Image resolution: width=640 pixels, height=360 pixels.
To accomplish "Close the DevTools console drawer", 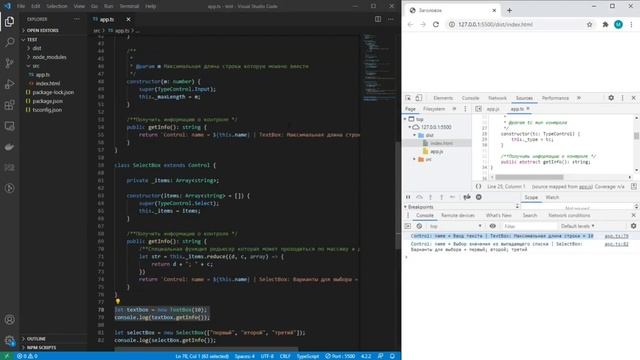I will tap(633, 216).
